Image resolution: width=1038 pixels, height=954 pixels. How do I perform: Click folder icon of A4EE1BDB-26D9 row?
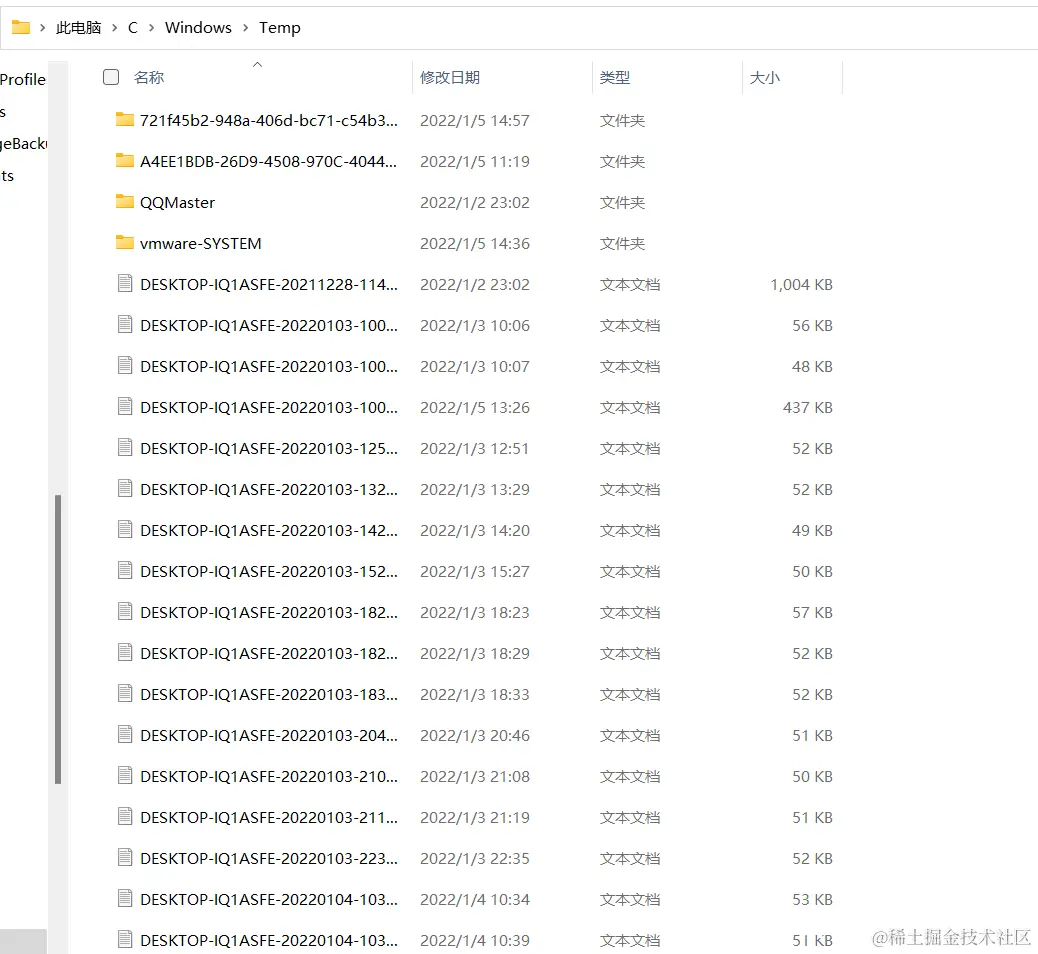[x=124, y=161]
